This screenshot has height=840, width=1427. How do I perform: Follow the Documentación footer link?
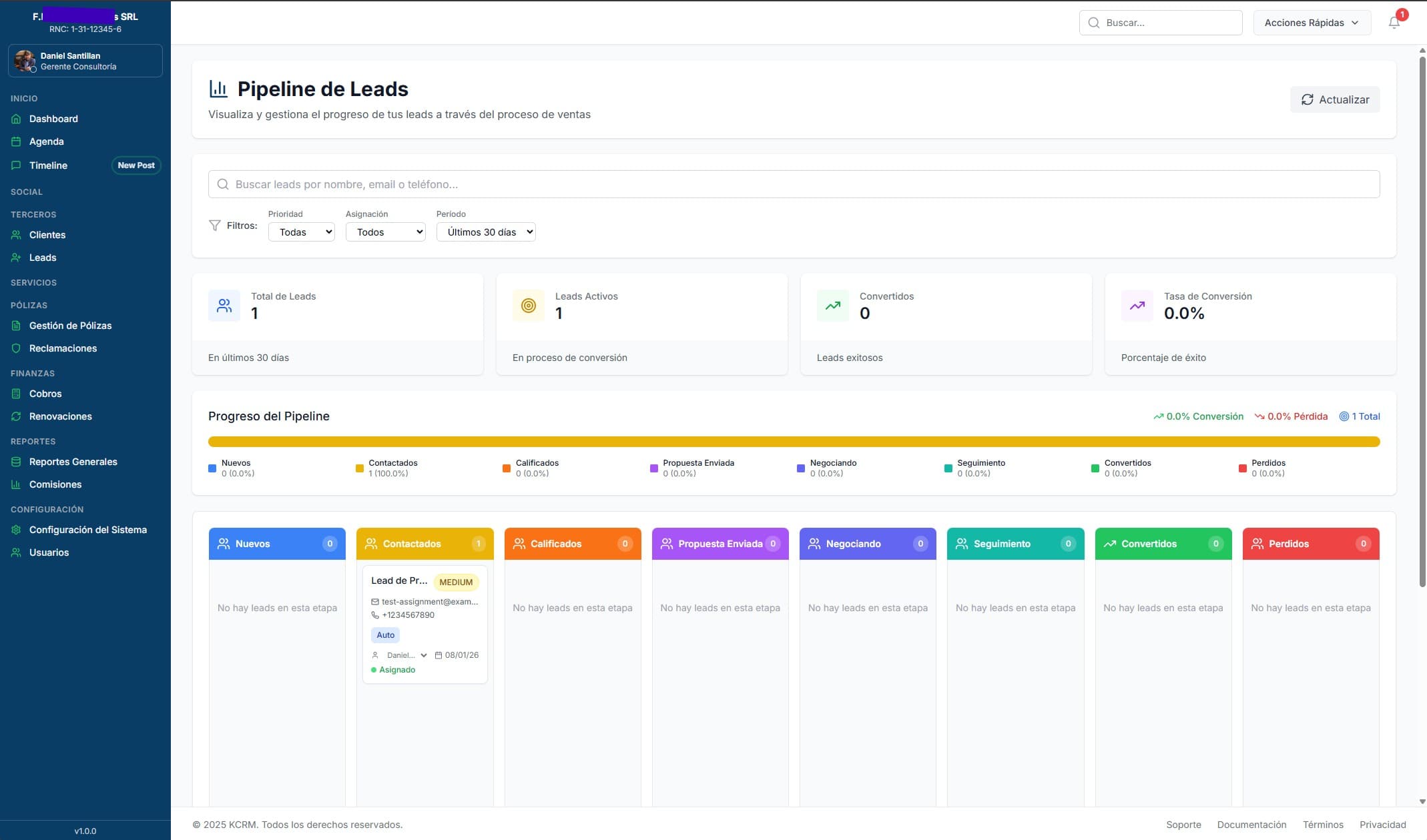pos(1251,825)
